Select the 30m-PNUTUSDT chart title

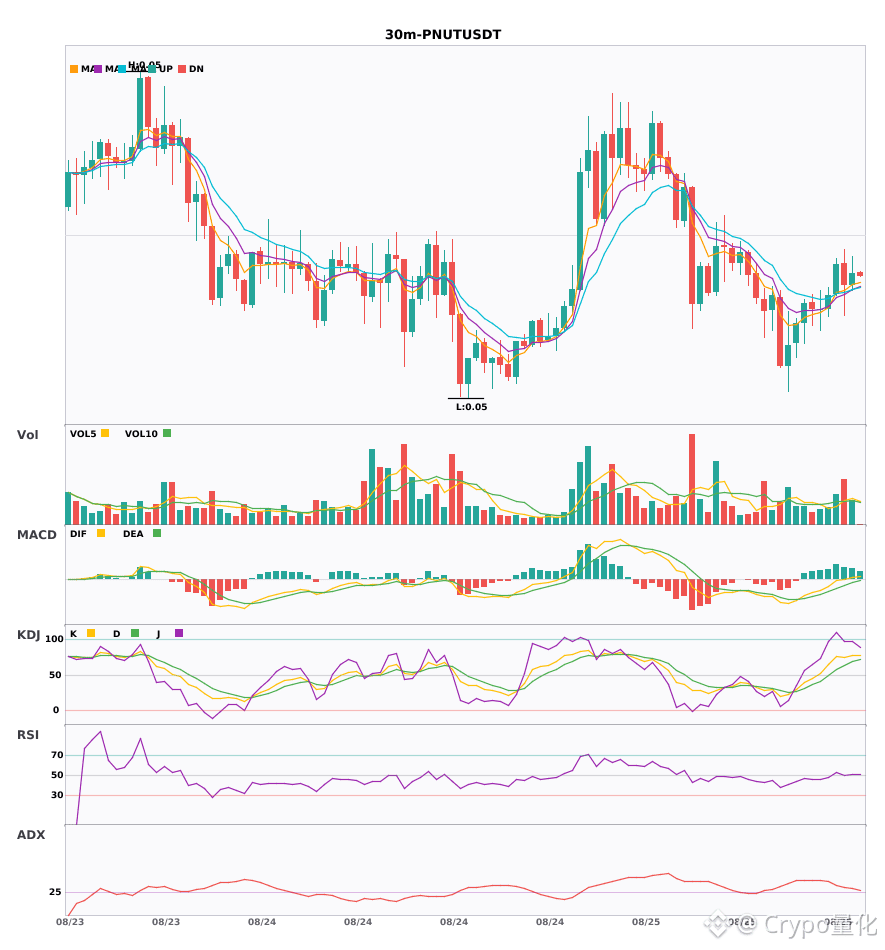click(x=443, y=35)
